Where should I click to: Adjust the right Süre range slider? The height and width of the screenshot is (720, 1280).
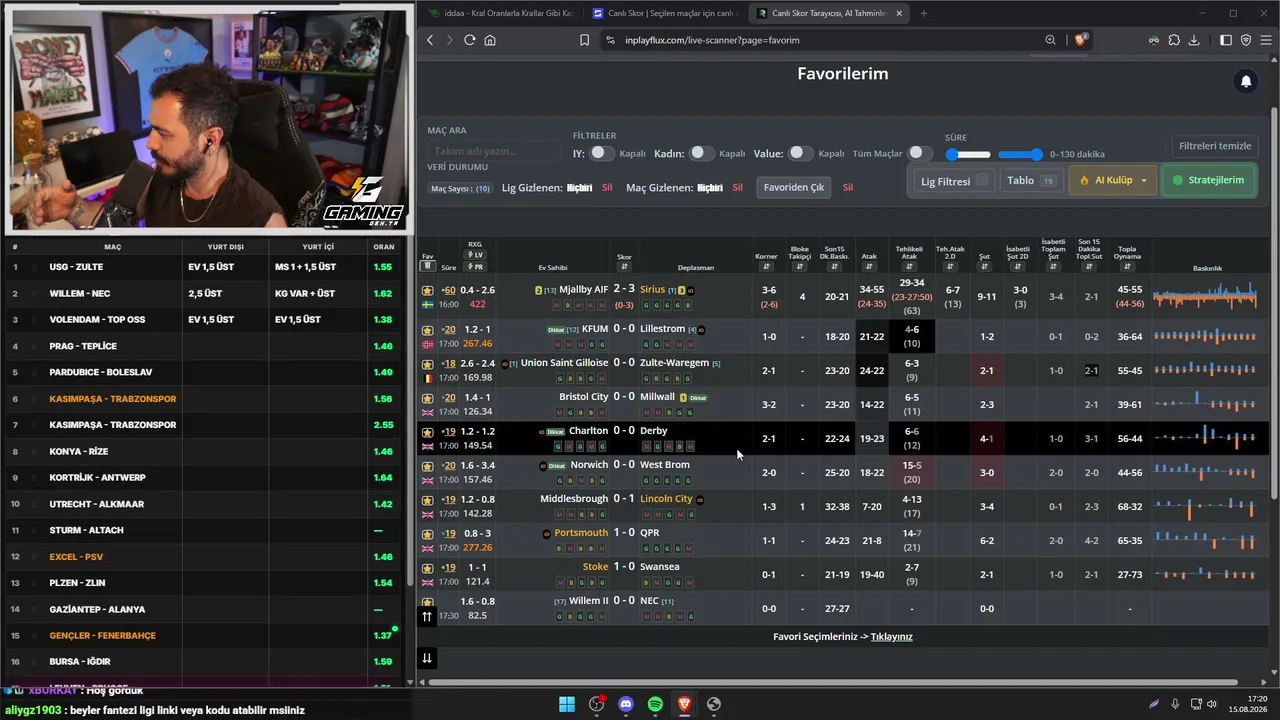point(1036,154)
